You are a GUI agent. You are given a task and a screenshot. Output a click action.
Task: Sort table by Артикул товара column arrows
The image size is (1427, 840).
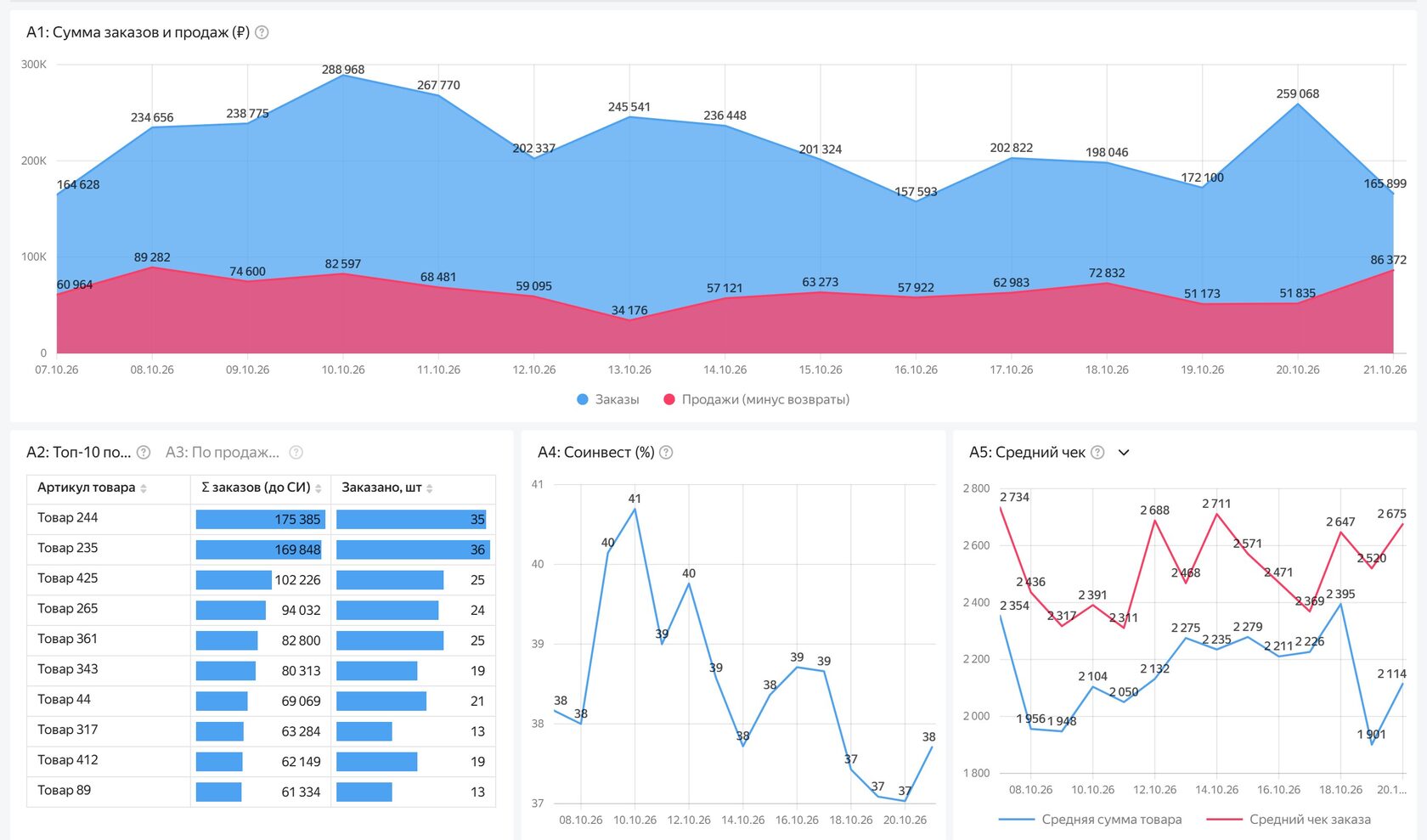point(144,488)
